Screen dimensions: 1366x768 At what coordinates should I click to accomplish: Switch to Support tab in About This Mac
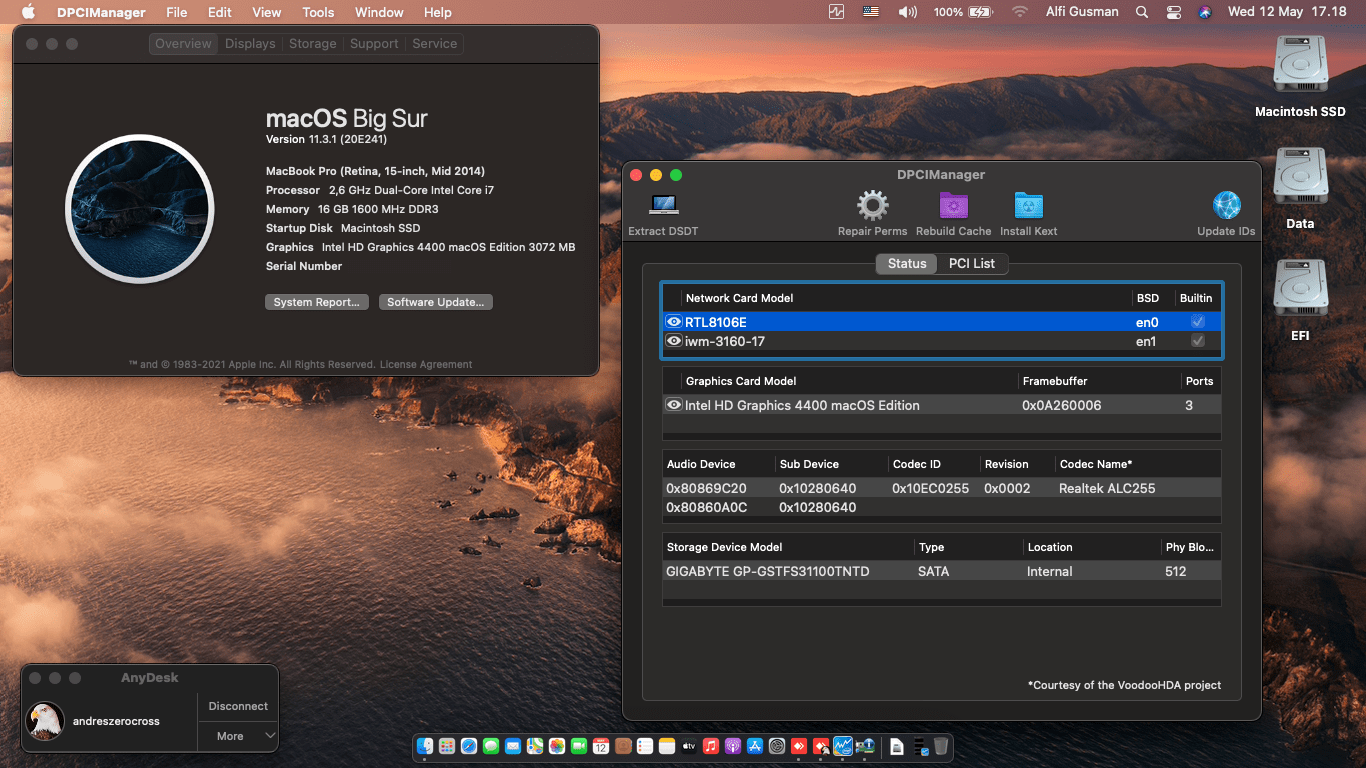374,44
